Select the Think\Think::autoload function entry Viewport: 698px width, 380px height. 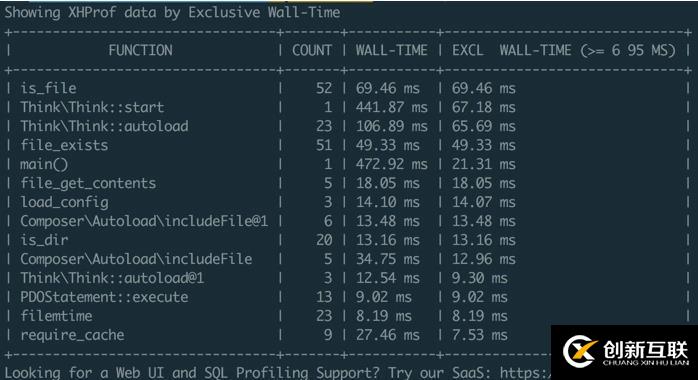(104, 126)
